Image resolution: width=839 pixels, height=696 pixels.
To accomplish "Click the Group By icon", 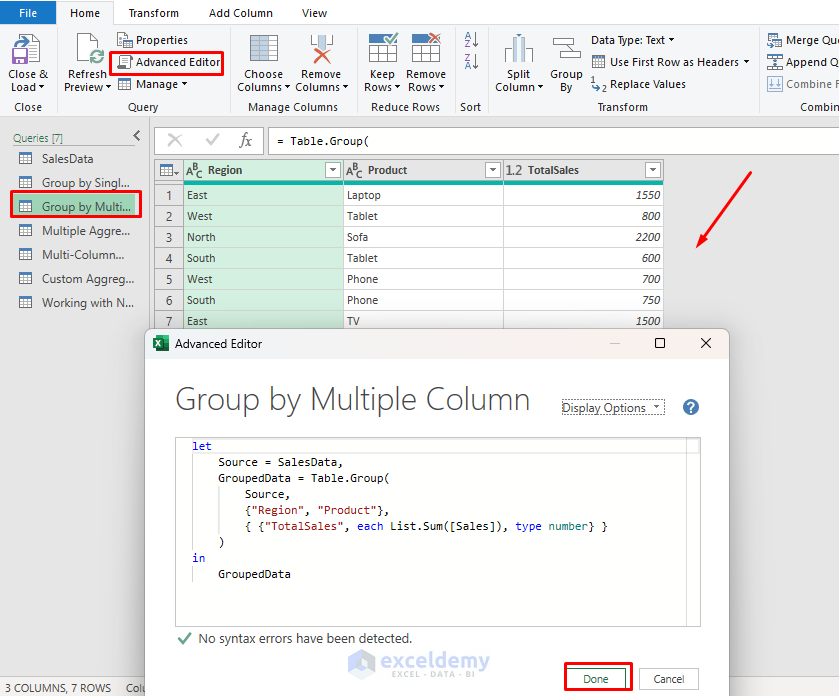I will point(566,52).
